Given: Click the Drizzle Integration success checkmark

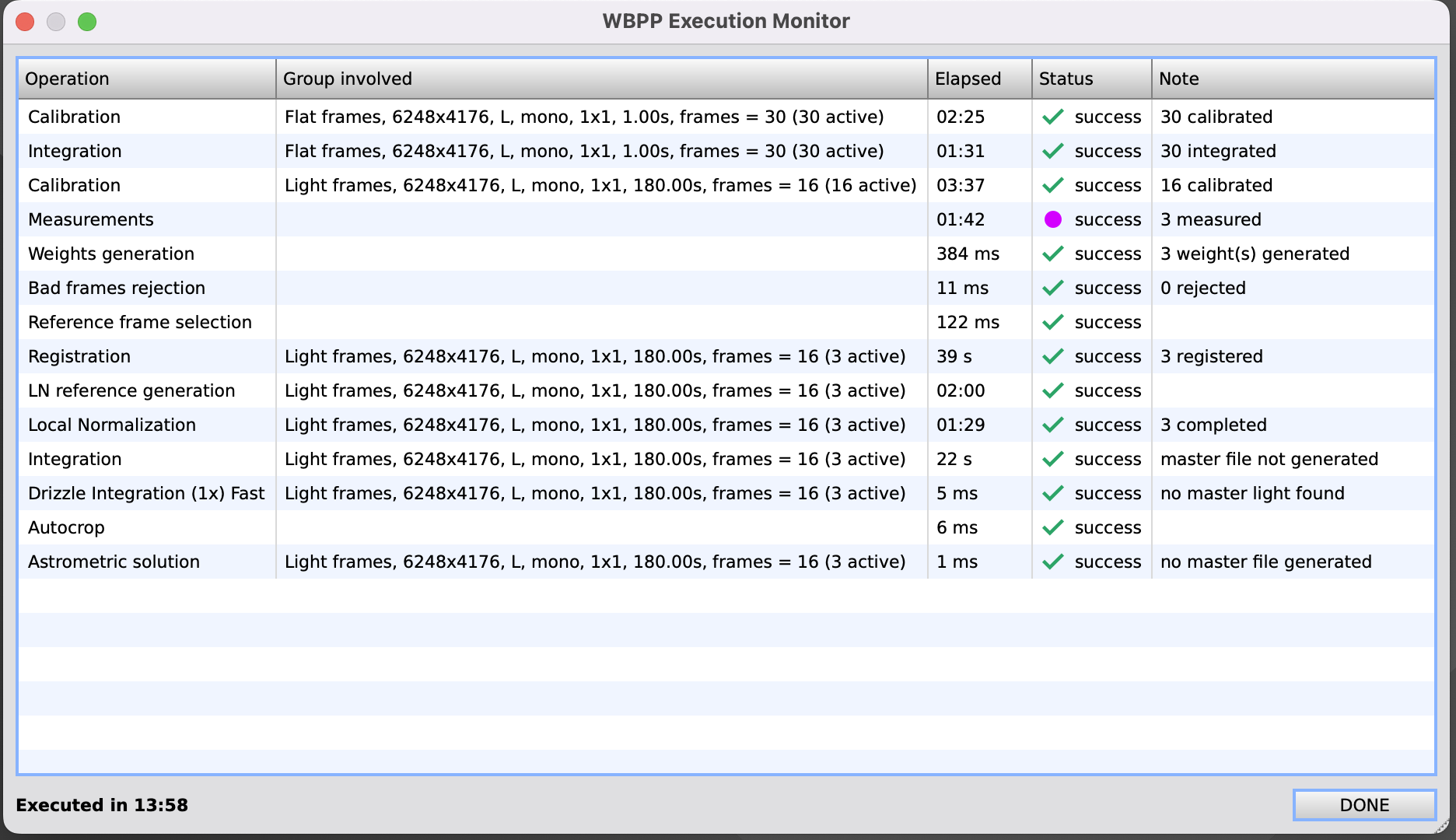Looking at the screenshot, I should click(1052, 493).
